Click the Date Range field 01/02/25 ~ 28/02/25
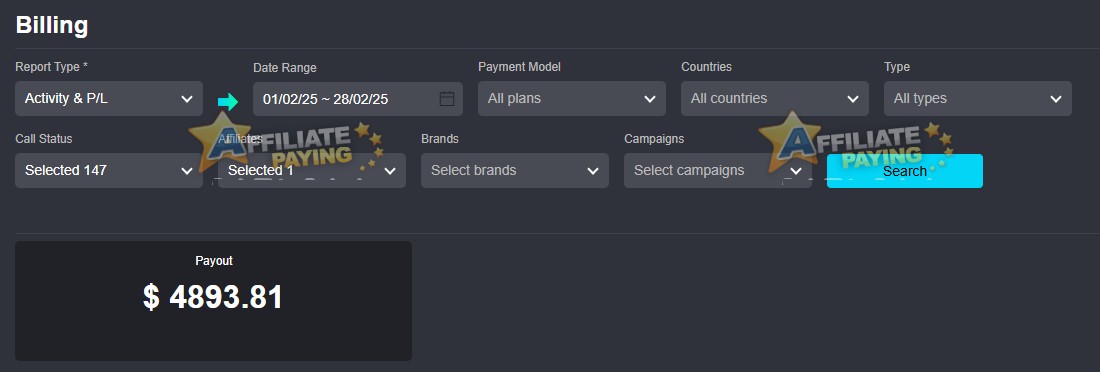Image resolution: width=1100 pixels, height=372 pixels. pos(358,99)
